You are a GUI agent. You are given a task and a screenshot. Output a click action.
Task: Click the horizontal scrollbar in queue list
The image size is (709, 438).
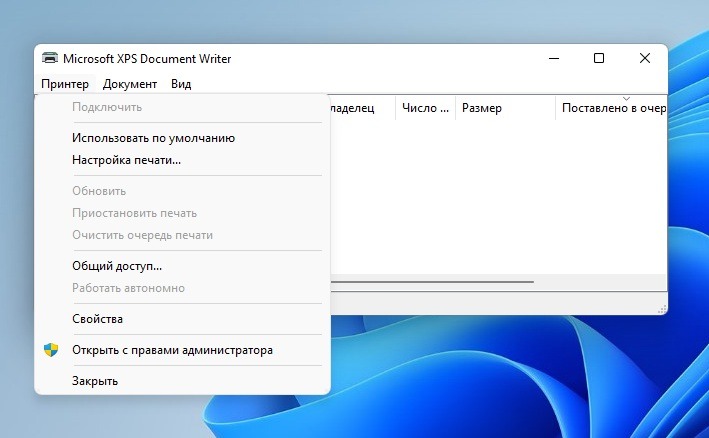click(x=432, y=282)
